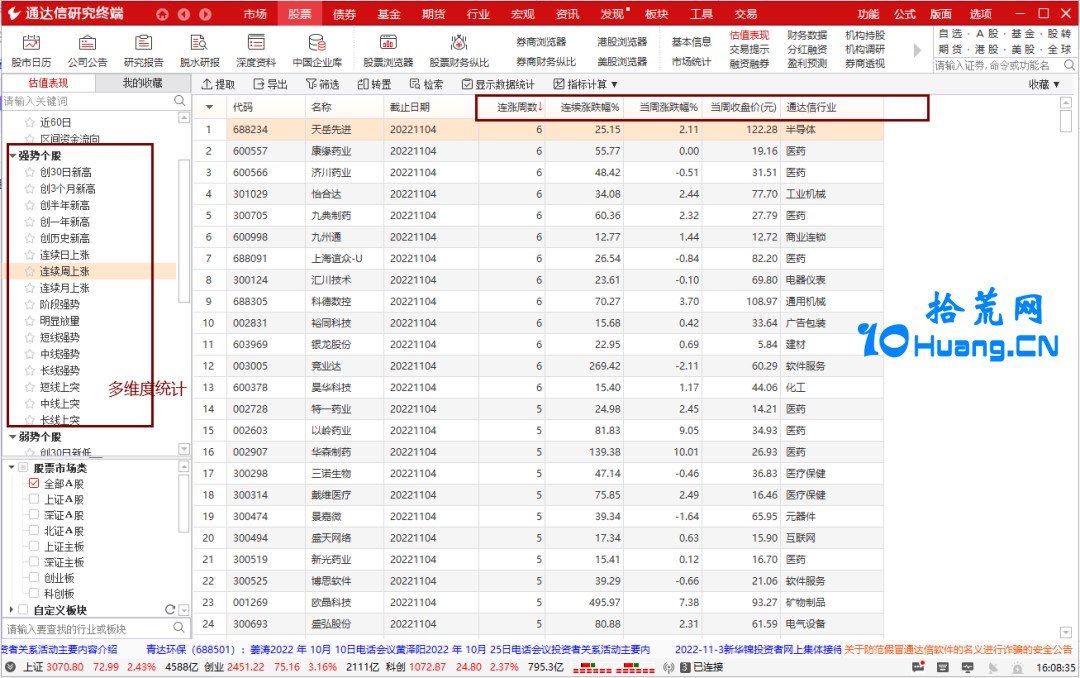1080x678 pixels.
Task: Open the 行业 menu
Action: pyautogui.click(x=478, y=14)
